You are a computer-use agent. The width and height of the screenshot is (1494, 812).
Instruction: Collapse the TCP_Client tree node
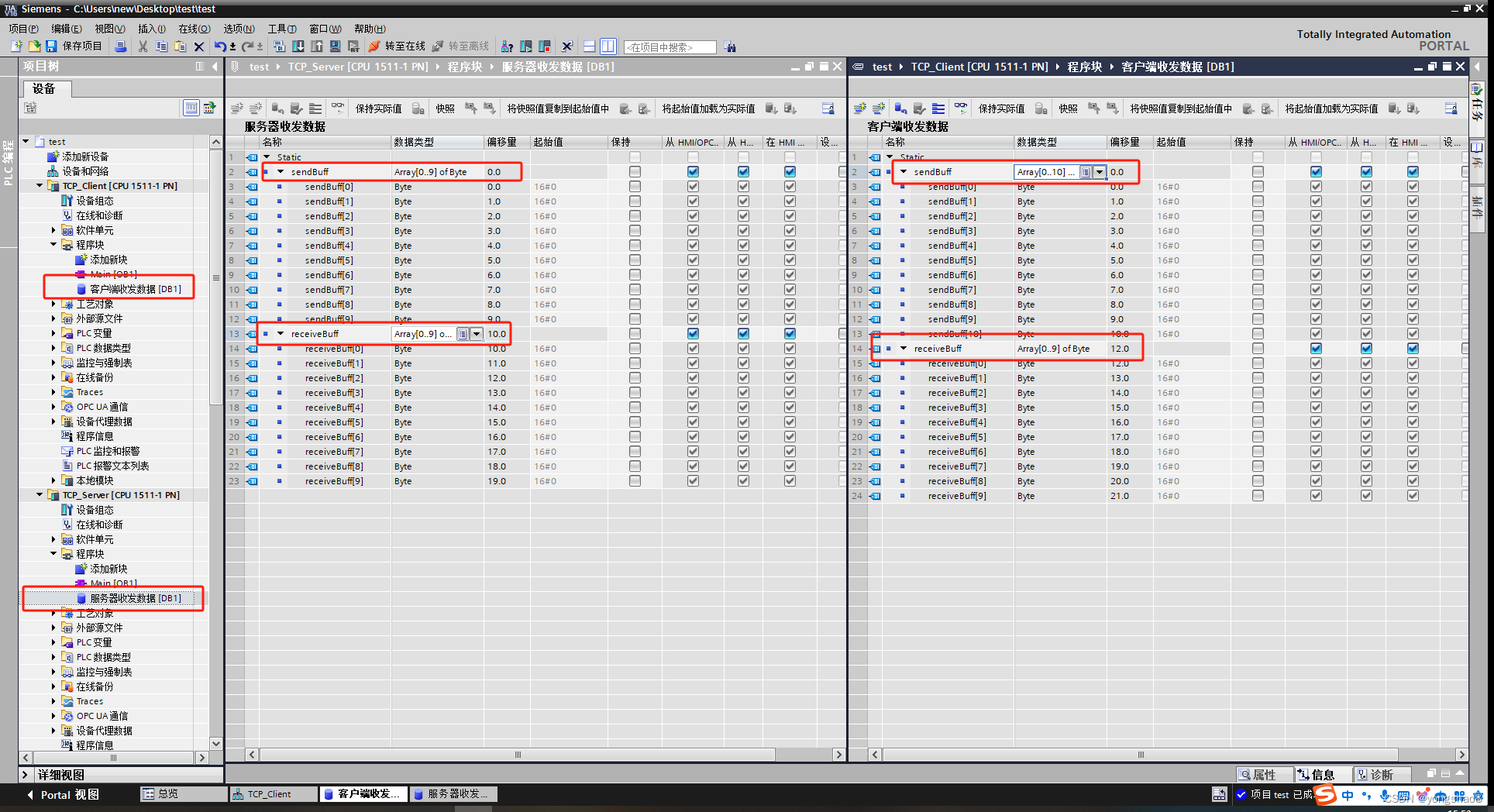tap(40, 186)
